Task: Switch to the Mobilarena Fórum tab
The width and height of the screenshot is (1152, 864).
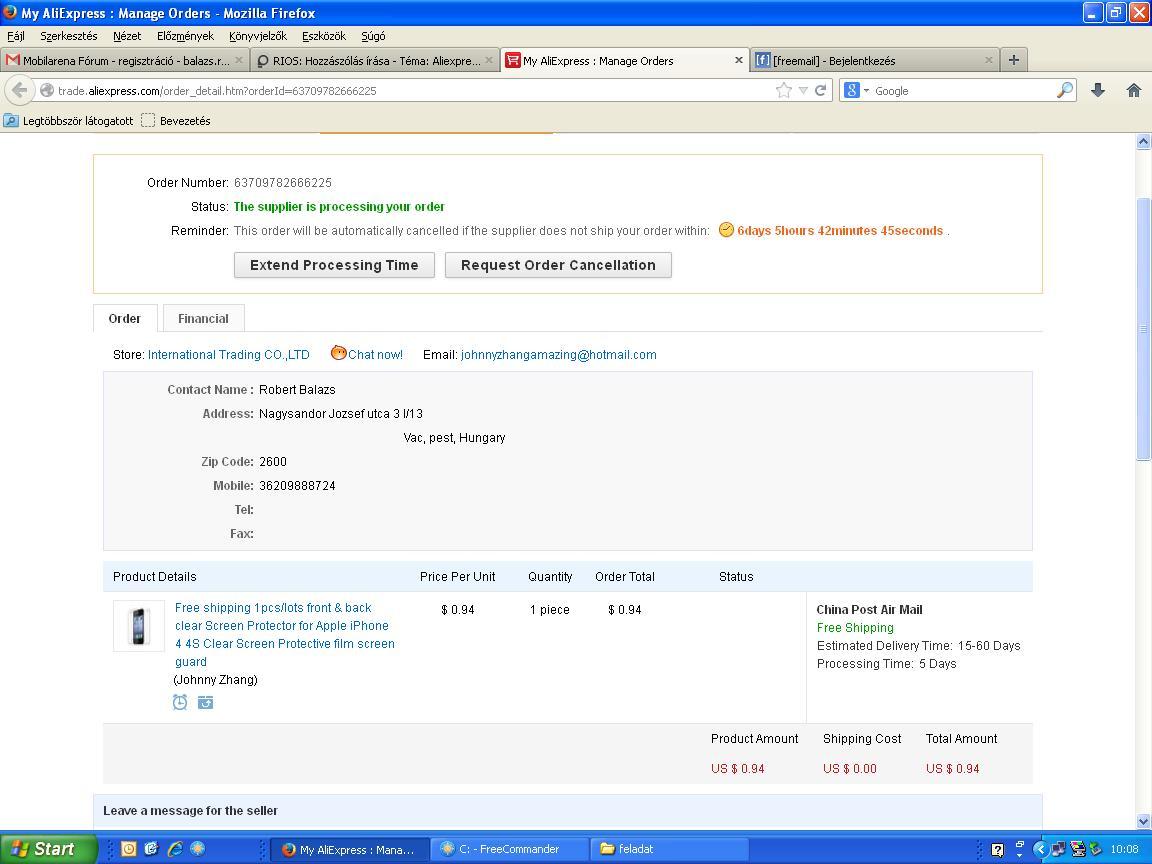Action: 125,60
